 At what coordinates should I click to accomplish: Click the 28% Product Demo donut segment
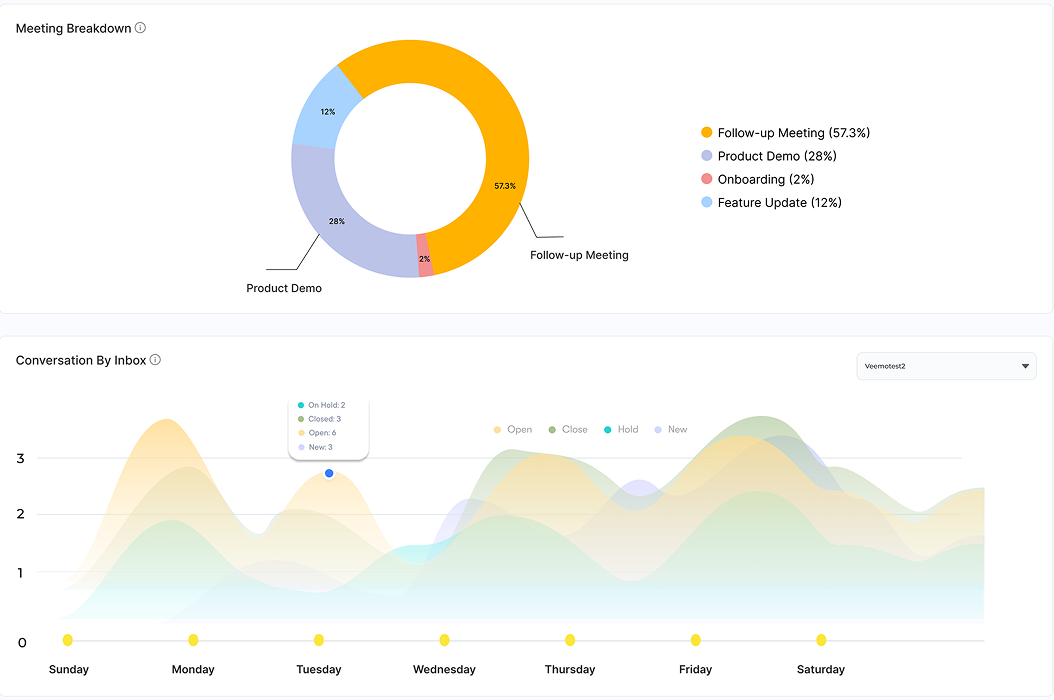335,222
